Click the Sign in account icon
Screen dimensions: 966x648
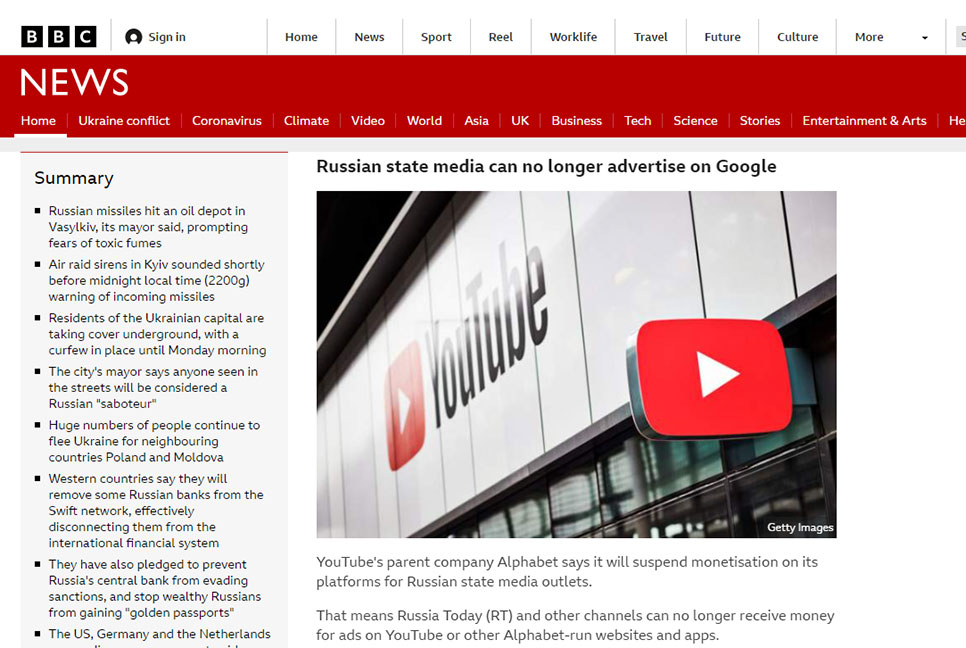tap(133, 37)
